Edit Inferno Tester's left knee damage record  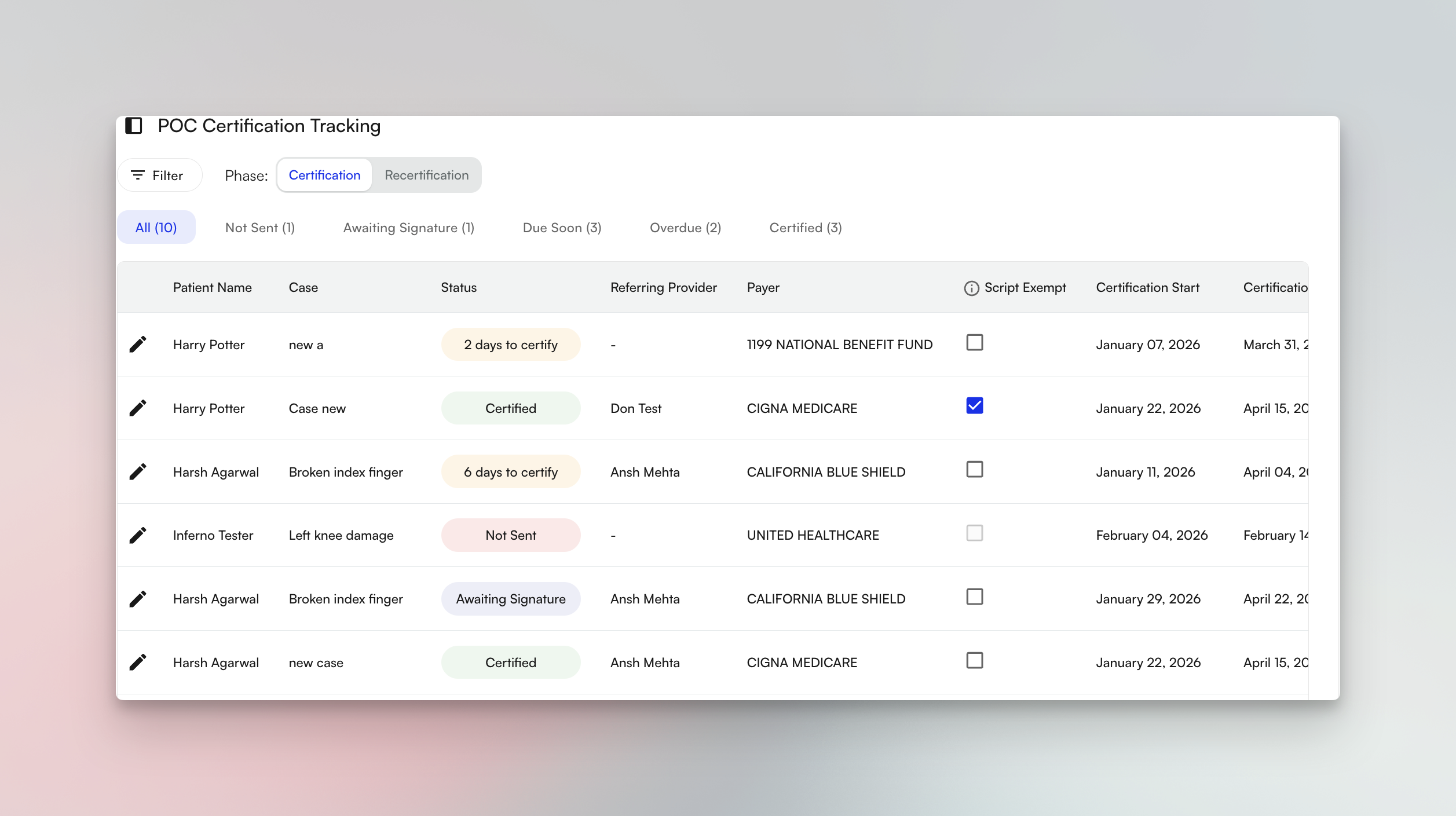tap(138, 535)
